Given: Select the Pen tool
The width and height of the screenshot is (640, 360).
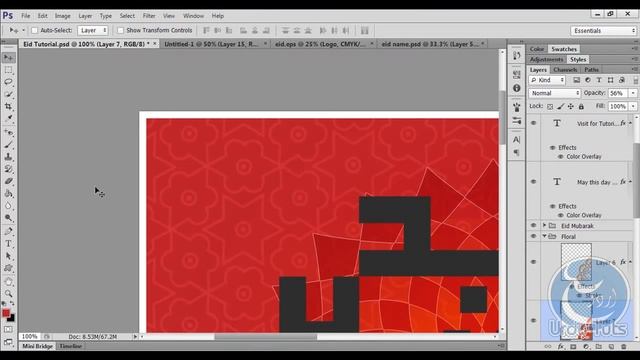Looking at the screenshot, I should pos(8,231).
